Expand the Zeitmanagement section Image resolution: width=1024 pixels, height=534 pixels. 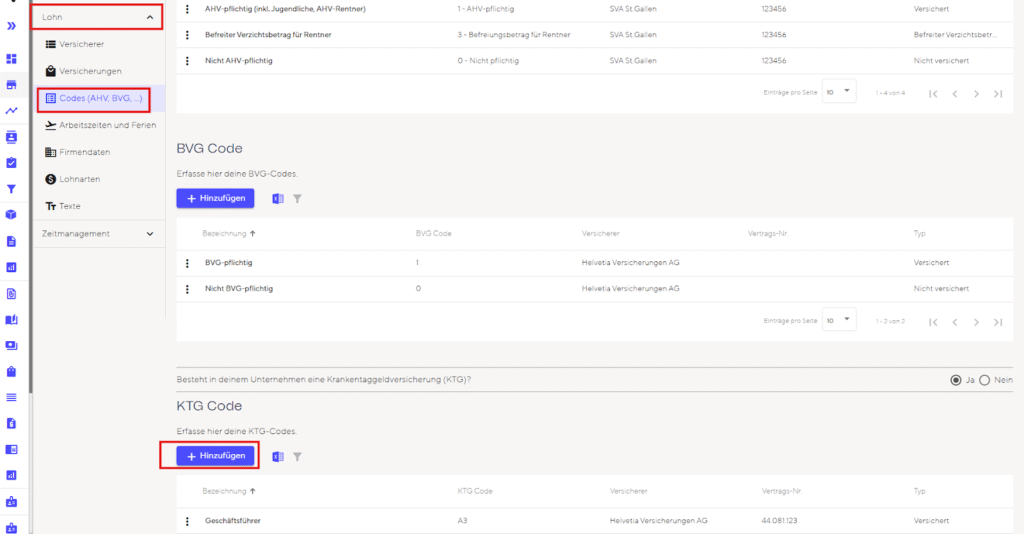click(x=150, y=234)
